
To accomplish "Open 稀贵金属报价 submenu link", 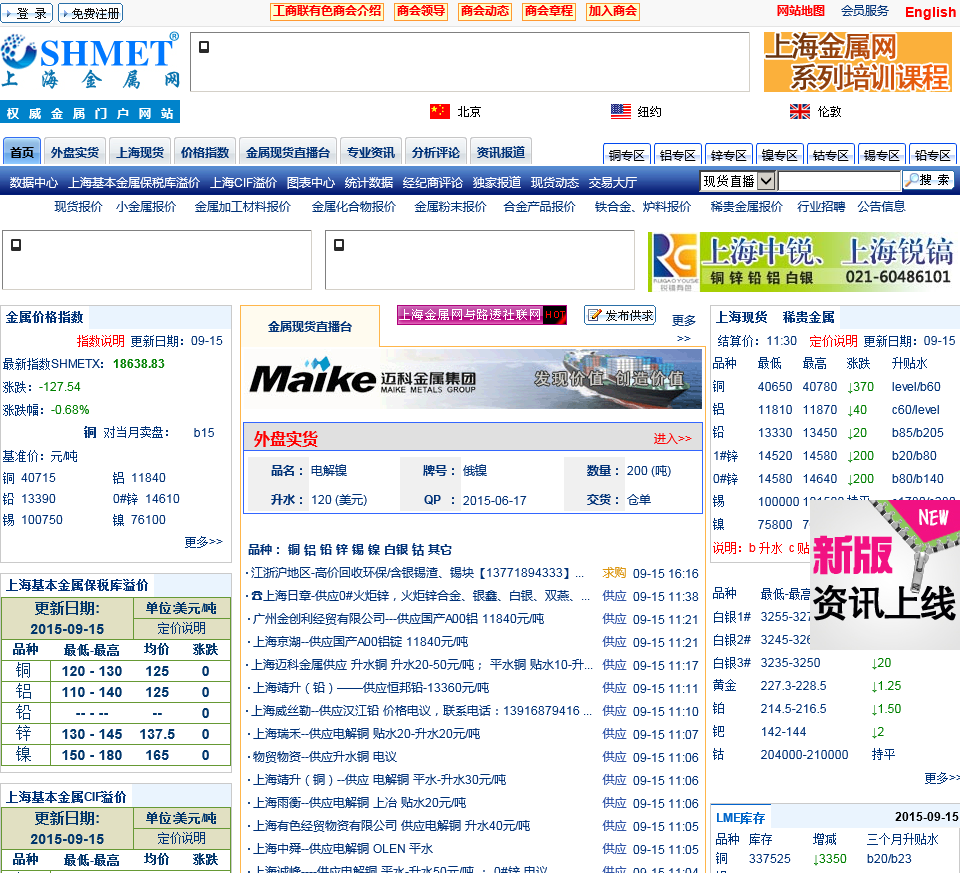I will click(746, 206).
